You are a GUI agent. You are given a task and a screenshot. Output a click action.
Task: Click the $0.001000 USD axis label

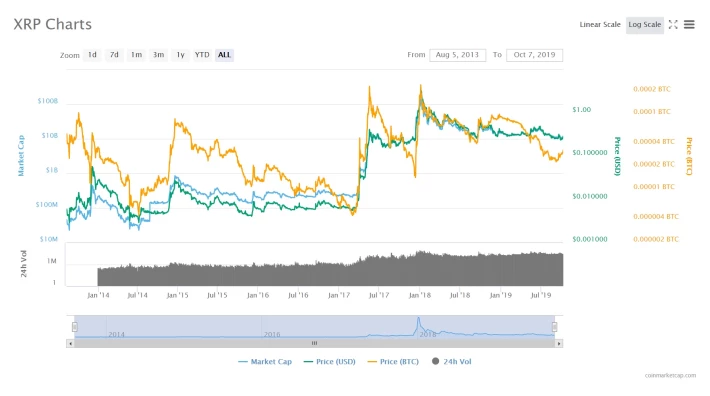coord(590,239)
